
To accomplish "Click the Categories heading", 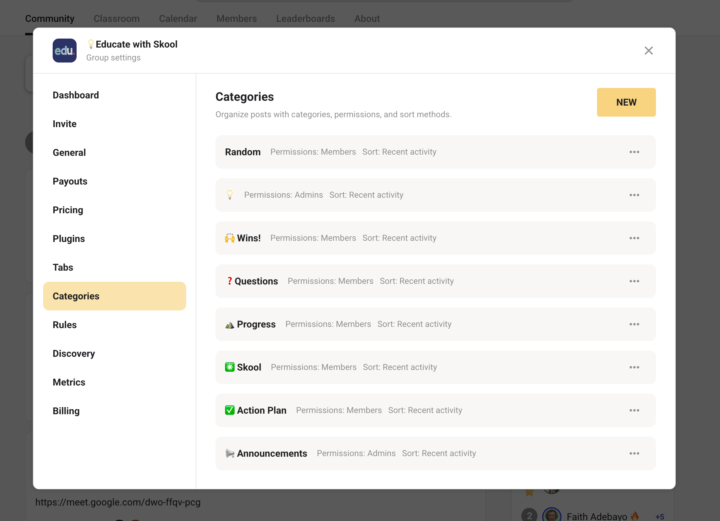I will tap(244, 97).
